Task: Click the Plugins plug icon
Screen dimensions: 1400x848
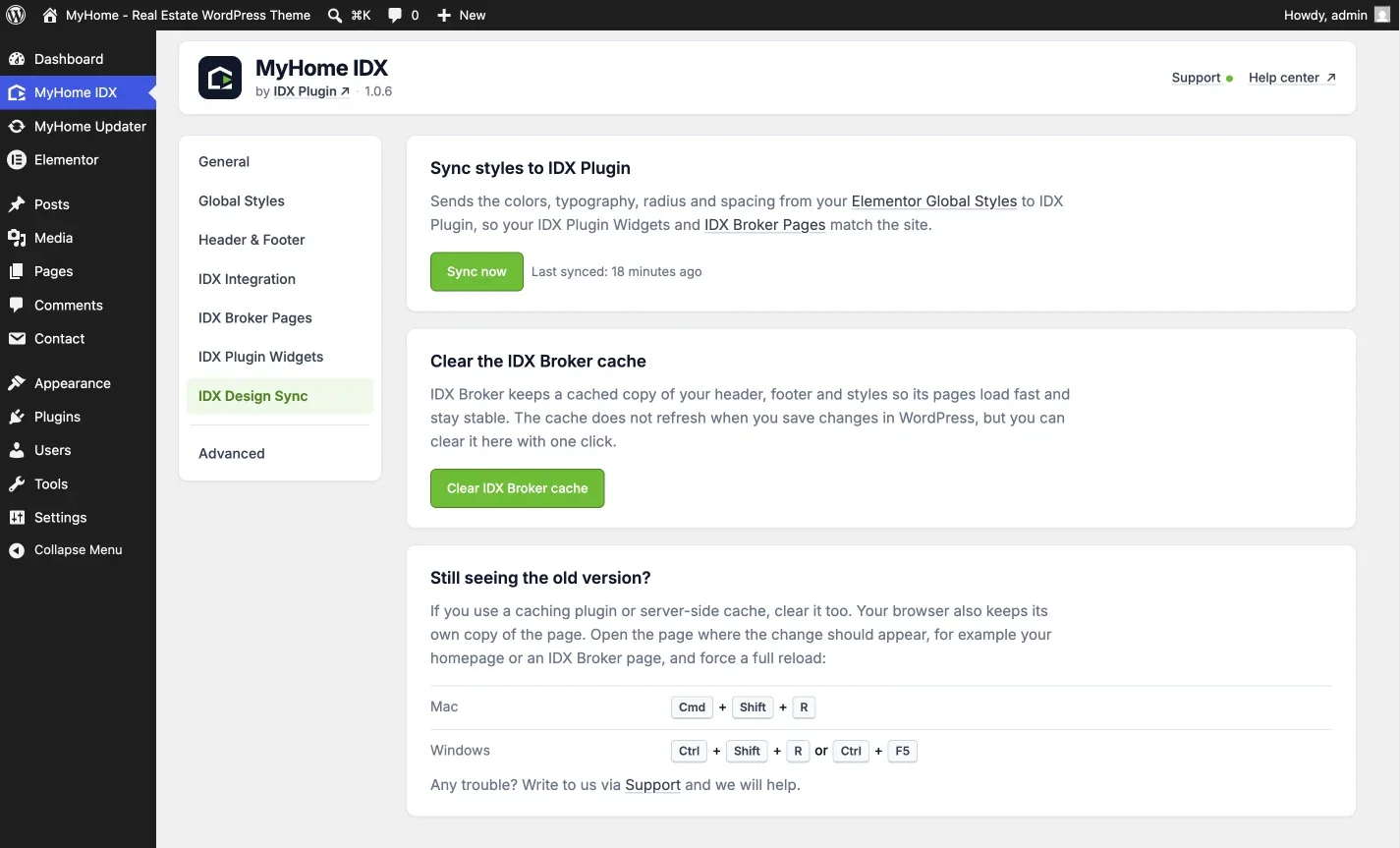Action: [17, 417]
